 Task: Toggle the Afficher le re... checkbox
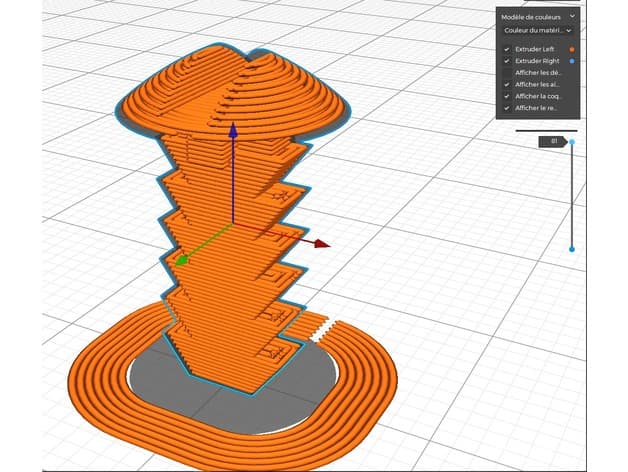[x=507, y=108]
